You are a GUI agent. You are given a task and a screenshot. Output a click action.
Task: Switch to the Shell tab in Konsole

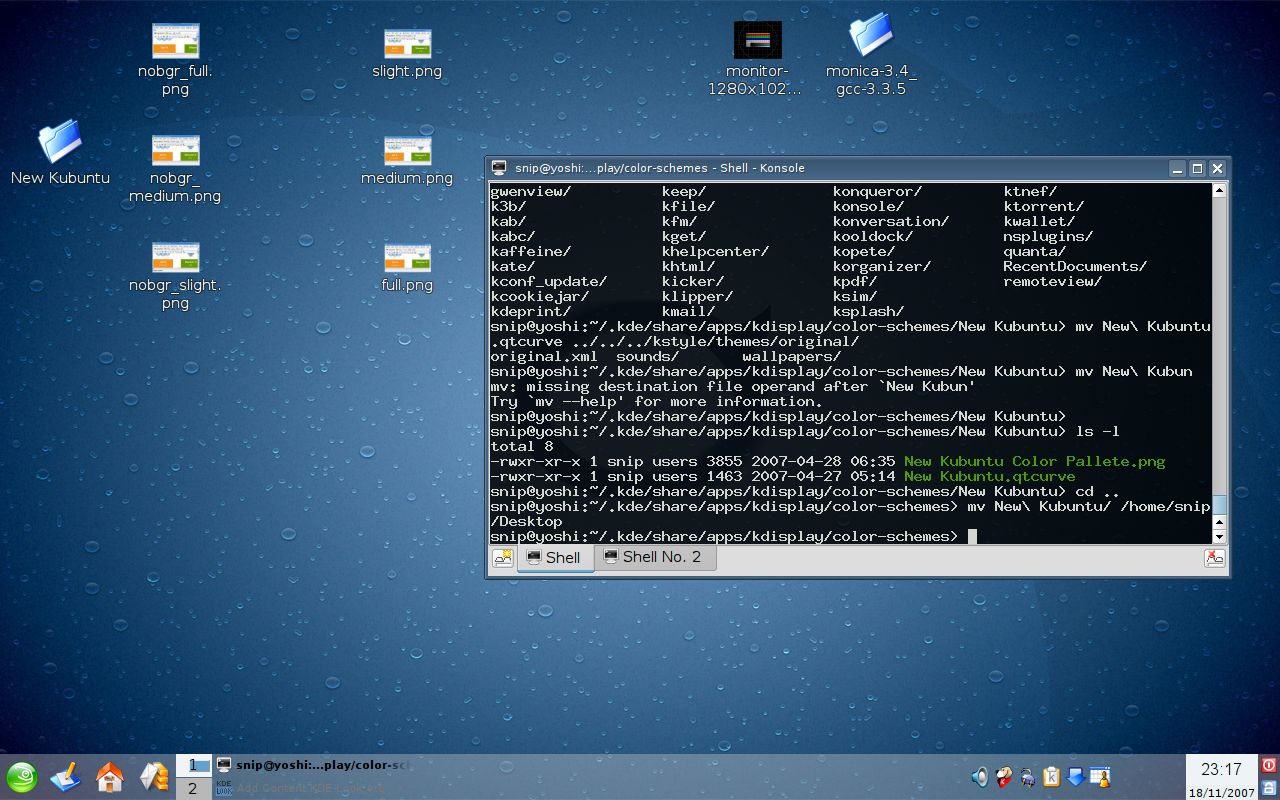coord(555,558)
